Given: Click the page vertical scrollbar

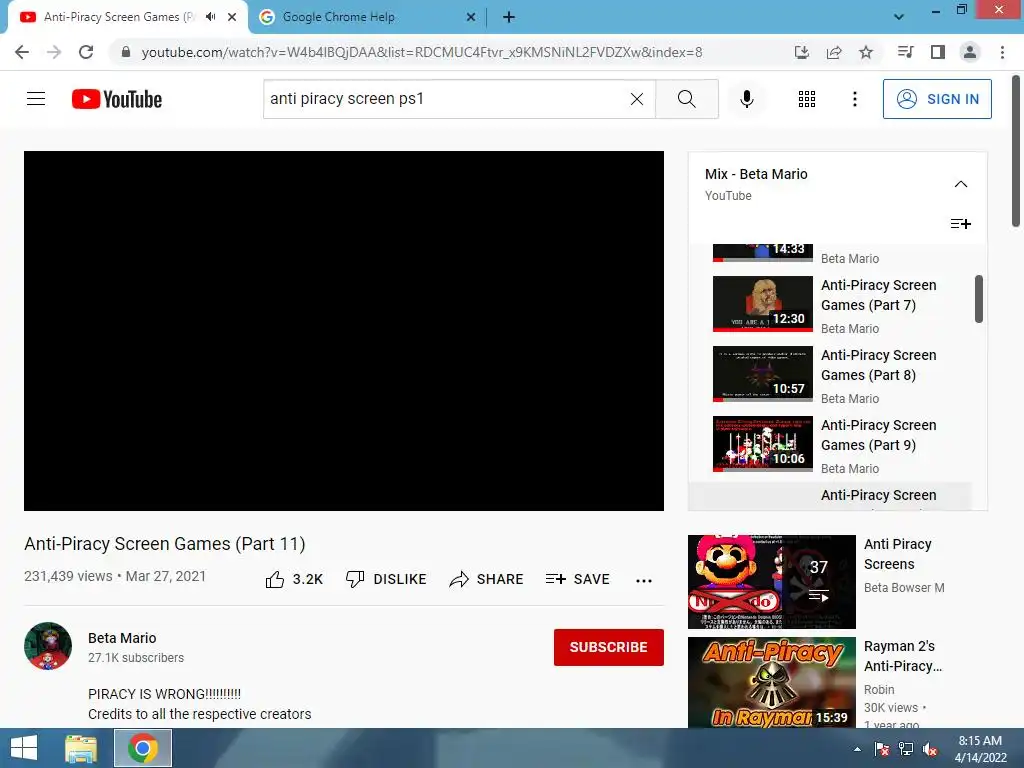Looking at the screenshot, I should click(1016, 153).
